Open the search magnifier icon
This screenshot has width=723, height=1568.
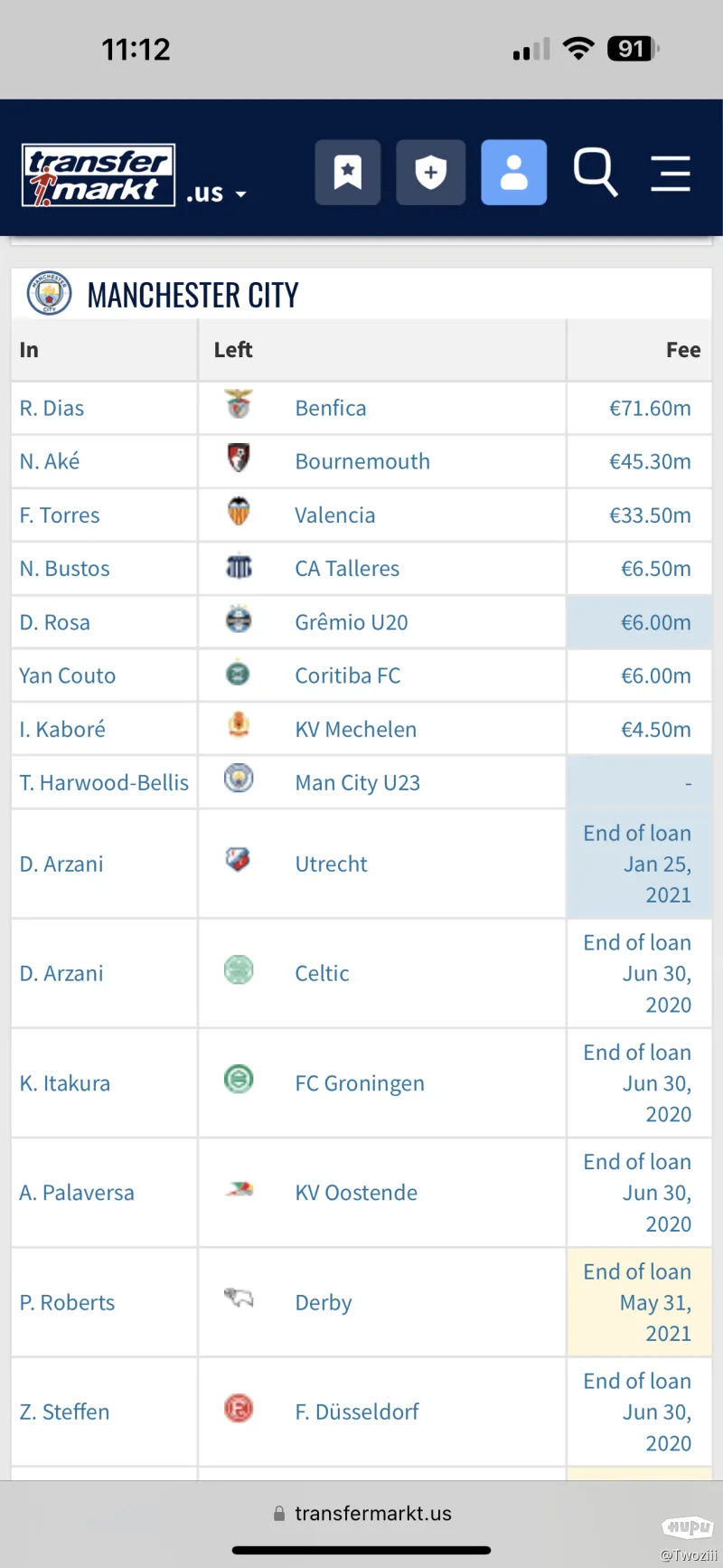[595, 172]
